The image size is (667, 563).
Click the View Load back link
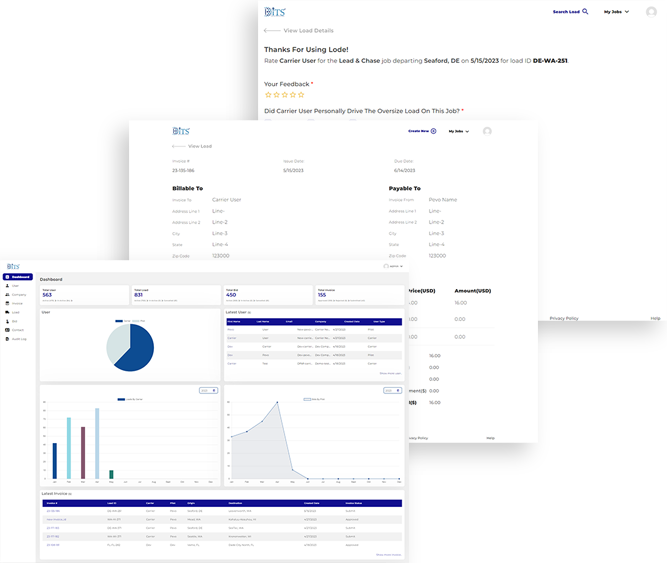(x=193, y=146)
